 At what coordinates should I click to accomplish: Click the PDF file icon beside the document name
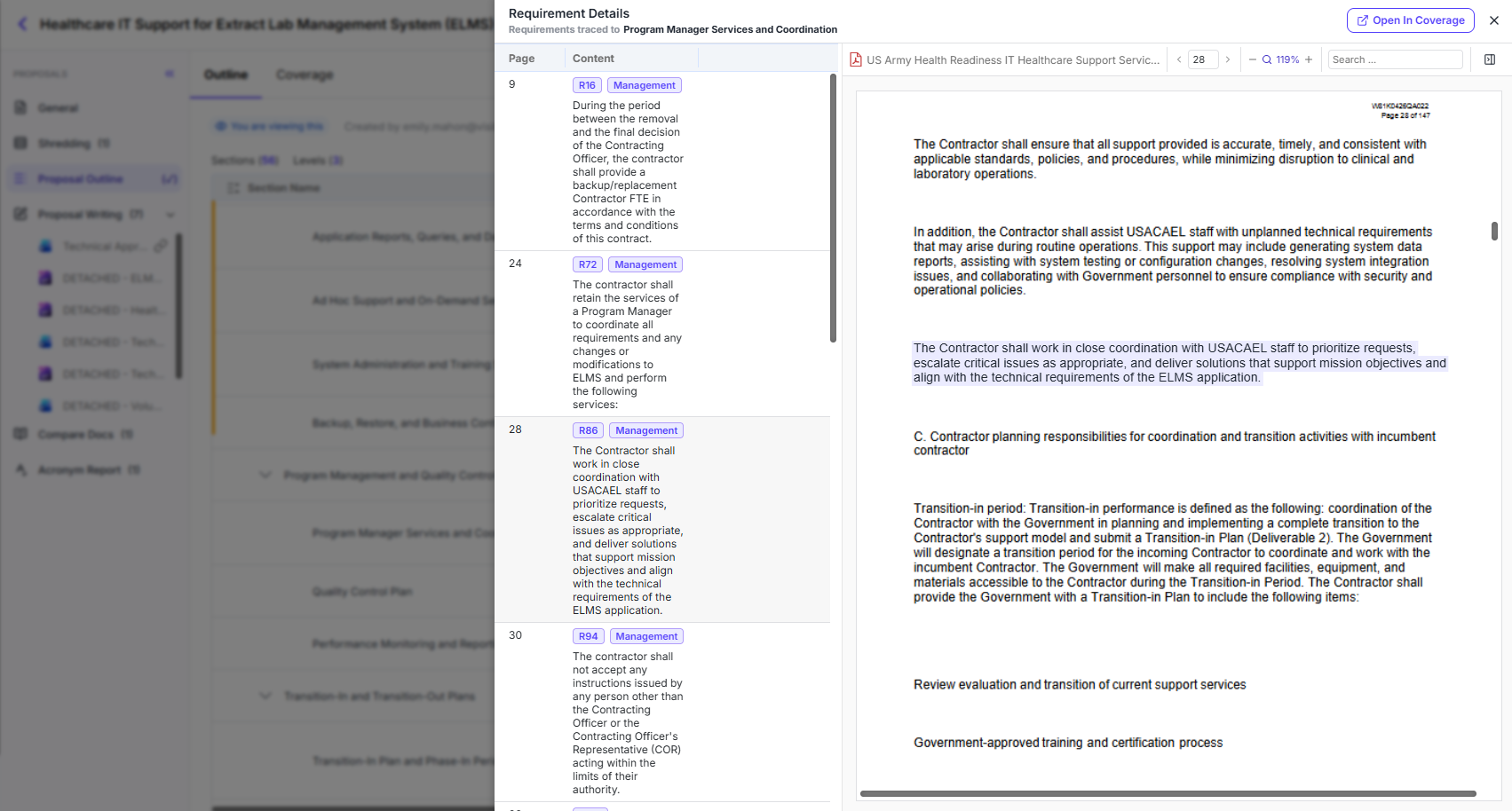pos(856,59)
